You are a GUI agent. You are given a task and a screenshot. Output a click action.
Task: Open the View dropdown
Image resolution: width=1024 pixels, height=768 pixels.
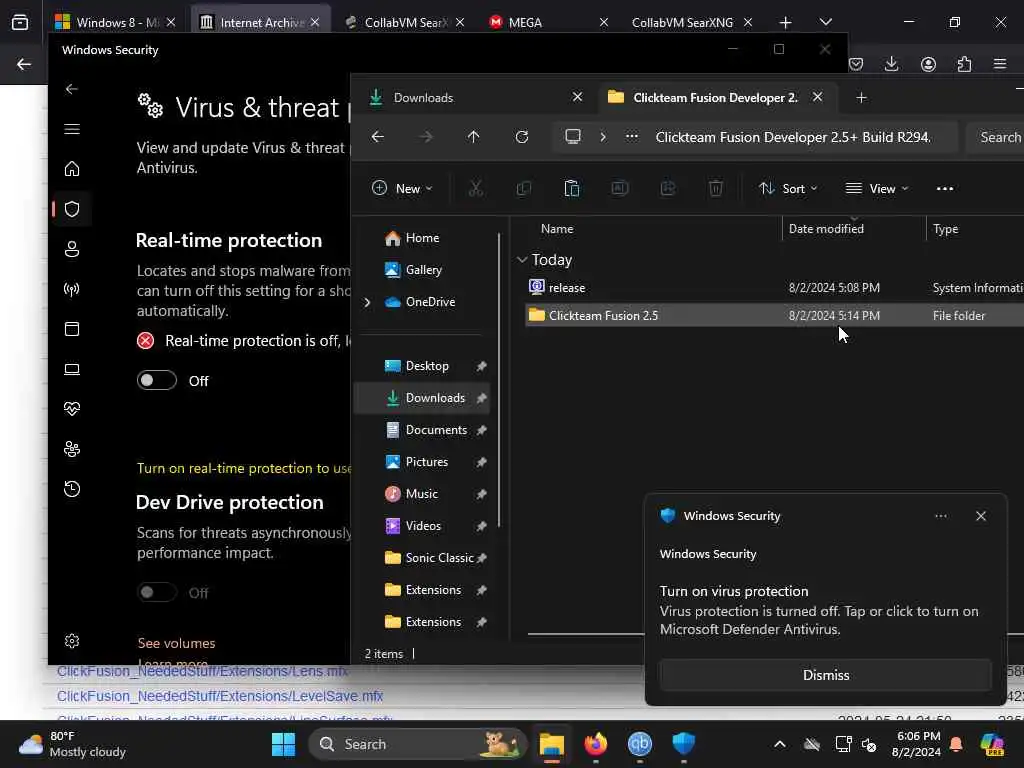point(876,189)
